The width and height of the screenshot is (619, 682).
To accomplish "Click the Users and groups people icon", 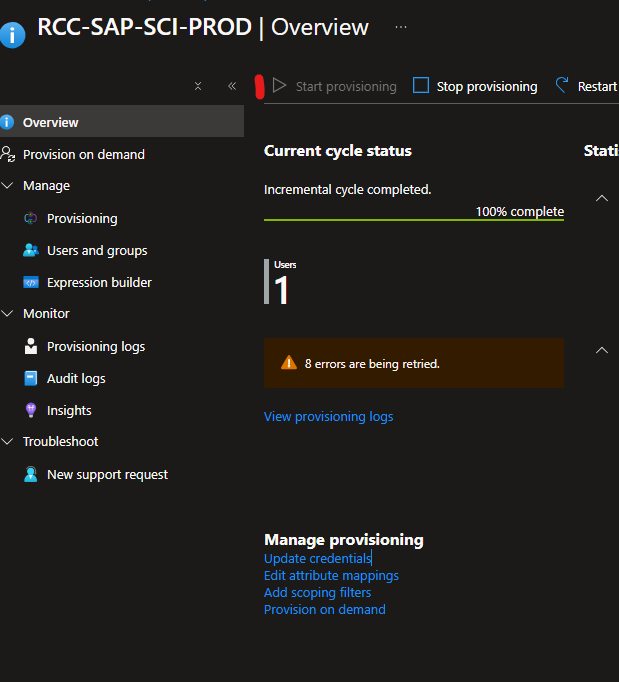I will pyautogui.click(x=30, y=250).
